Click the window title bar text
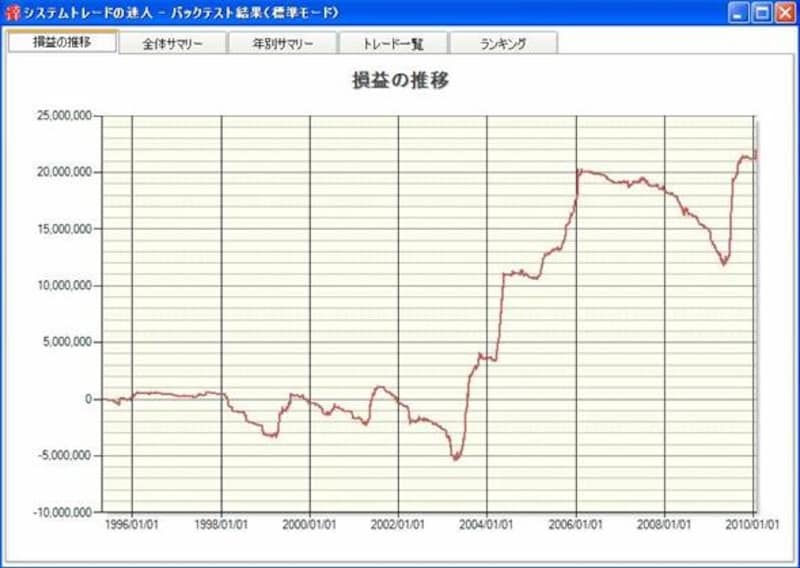Viewport: 800px width, 568px height. (182, 13)
